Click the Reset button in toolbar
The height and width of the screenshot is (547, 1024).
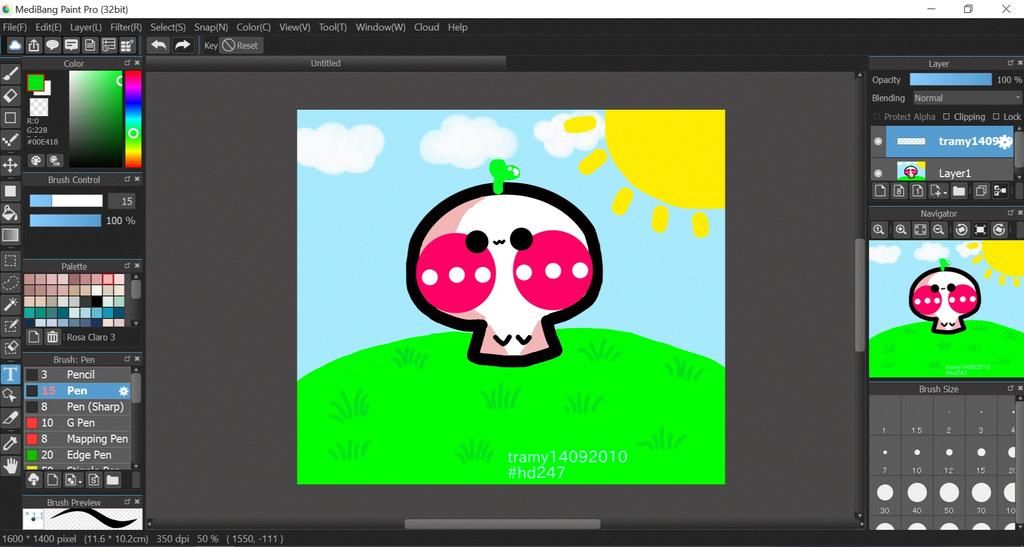pyautogui.click(x=240, y=46)
